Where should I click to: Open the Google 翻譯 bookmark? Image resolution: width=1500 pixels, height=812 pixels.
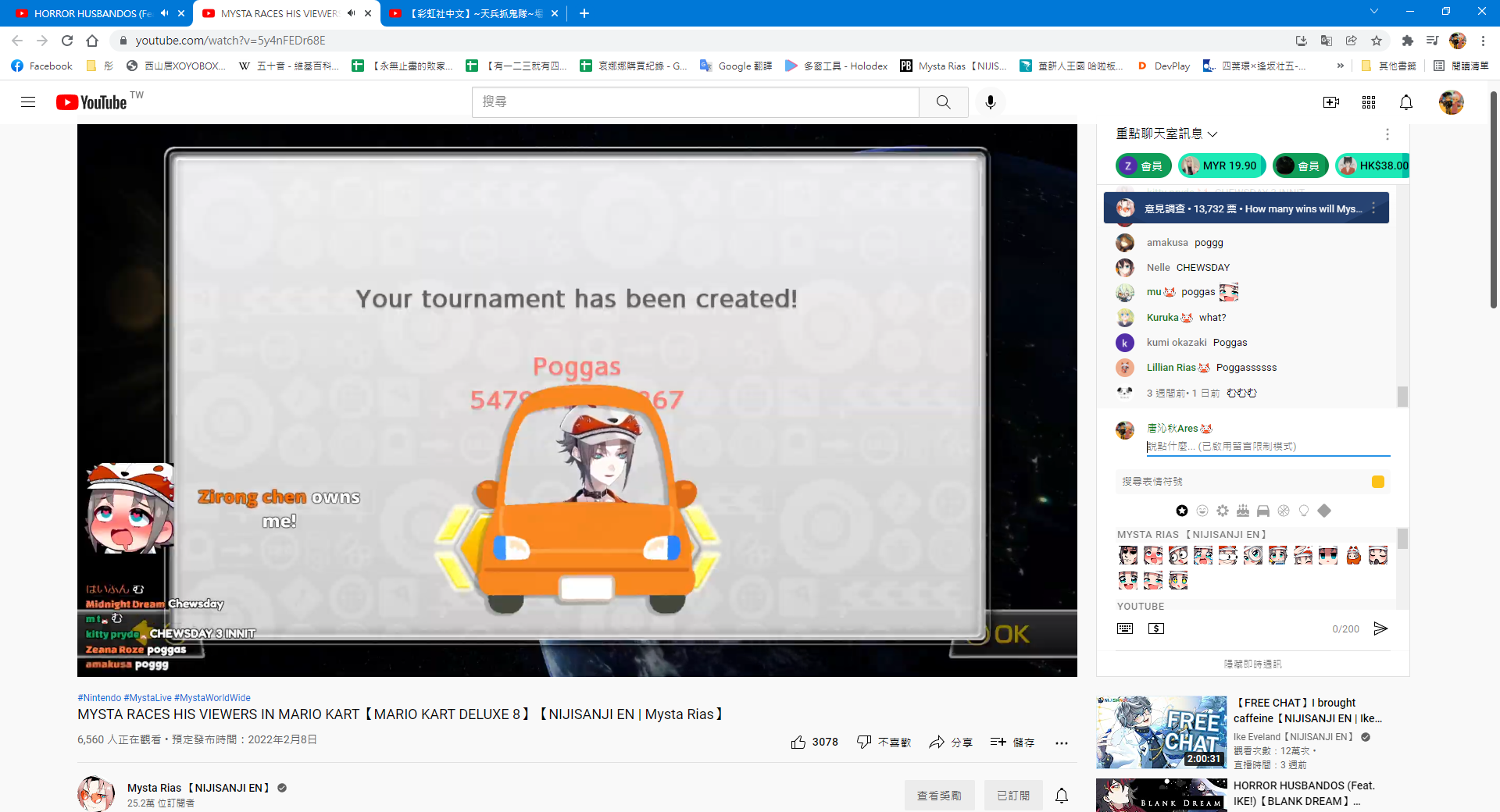click(x=735, y=66)
